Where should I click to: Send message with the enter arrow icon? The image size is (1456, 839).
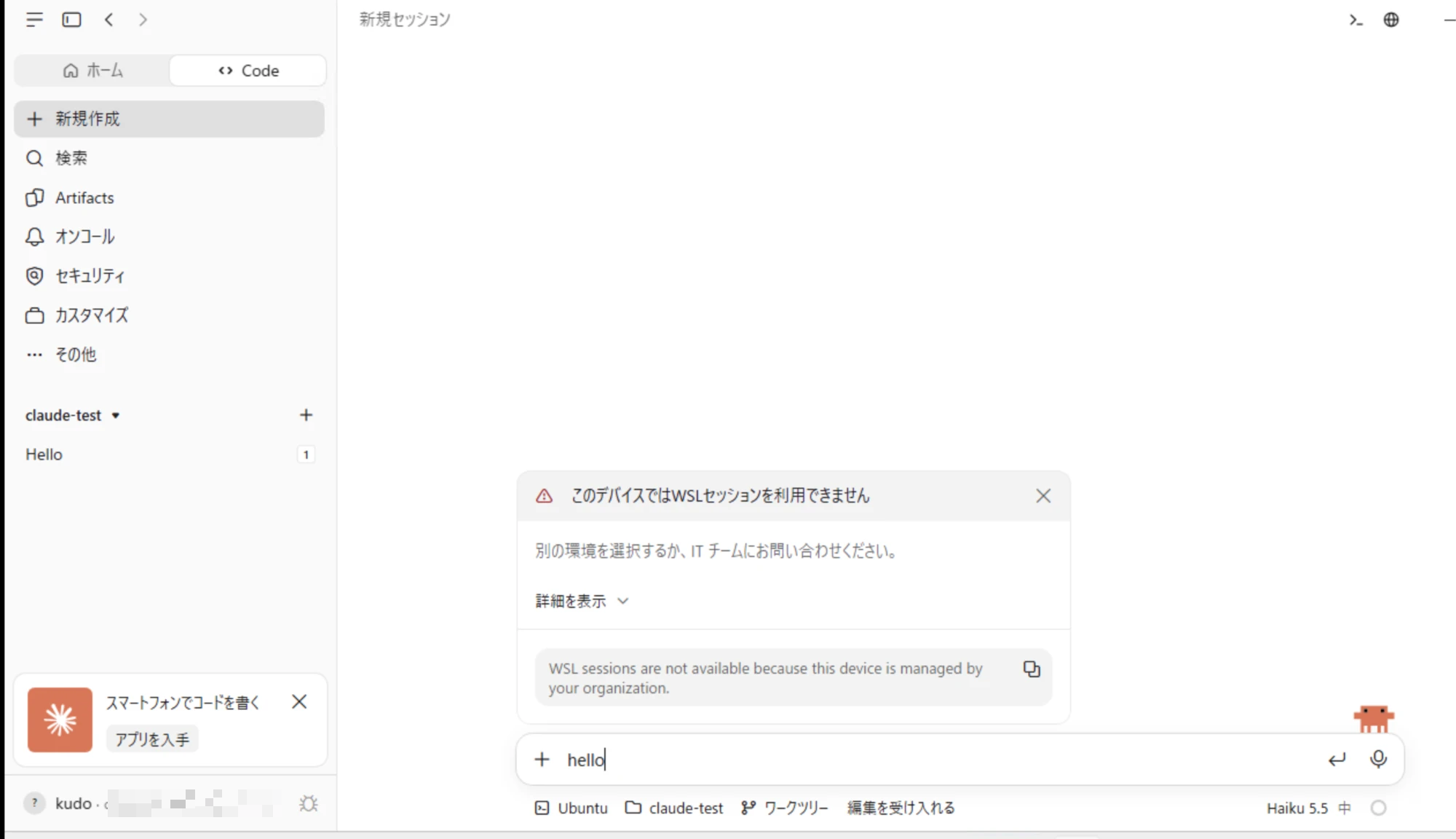coord(1337,760)
